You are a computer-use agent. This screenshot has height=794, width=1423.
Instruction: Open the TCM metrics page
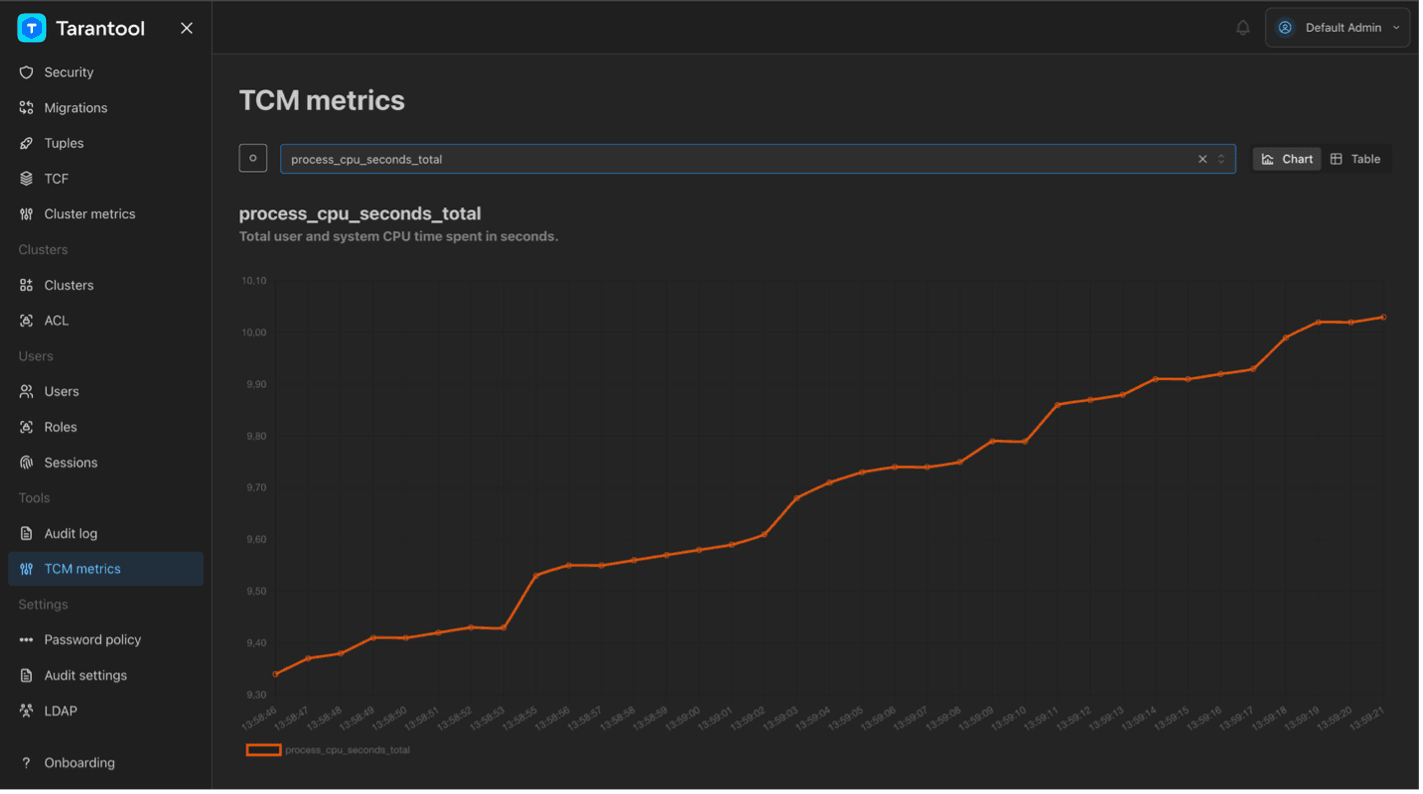coord(106,570)
